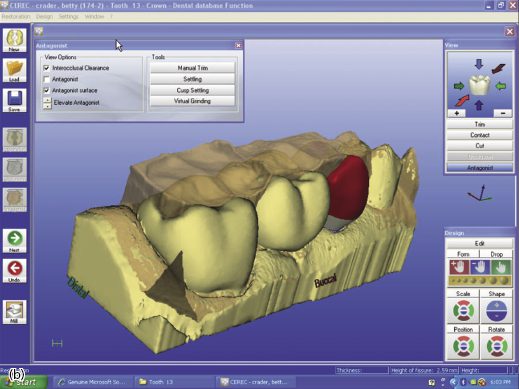Zoom in with the view plus button

tap(457, 113)
